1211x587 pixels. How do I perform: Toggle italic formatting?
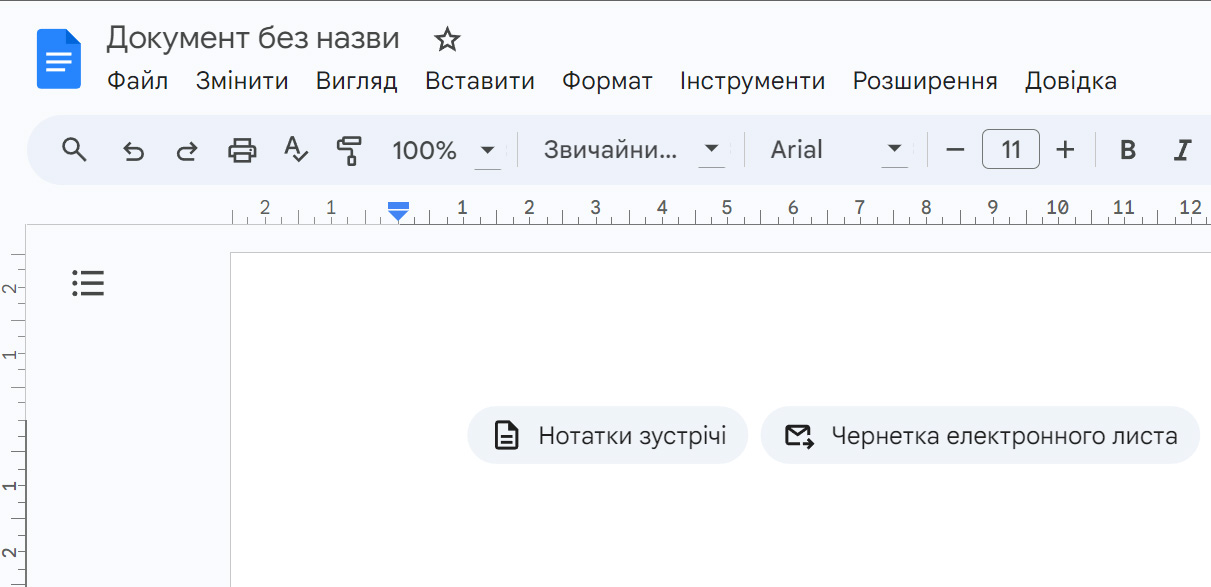[1182, 150]
